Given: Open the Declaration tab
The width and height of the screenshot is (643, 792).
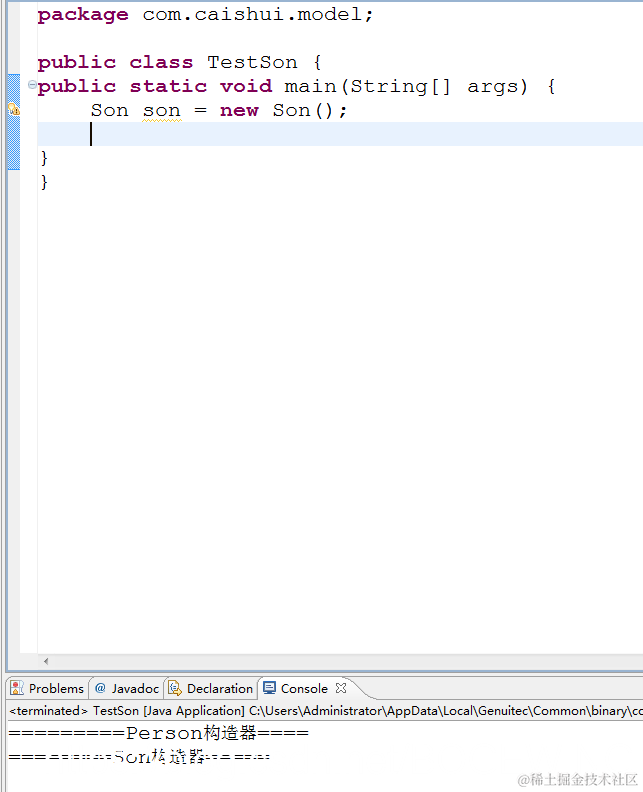Looking at the screenshot, I should pos(211,688).
